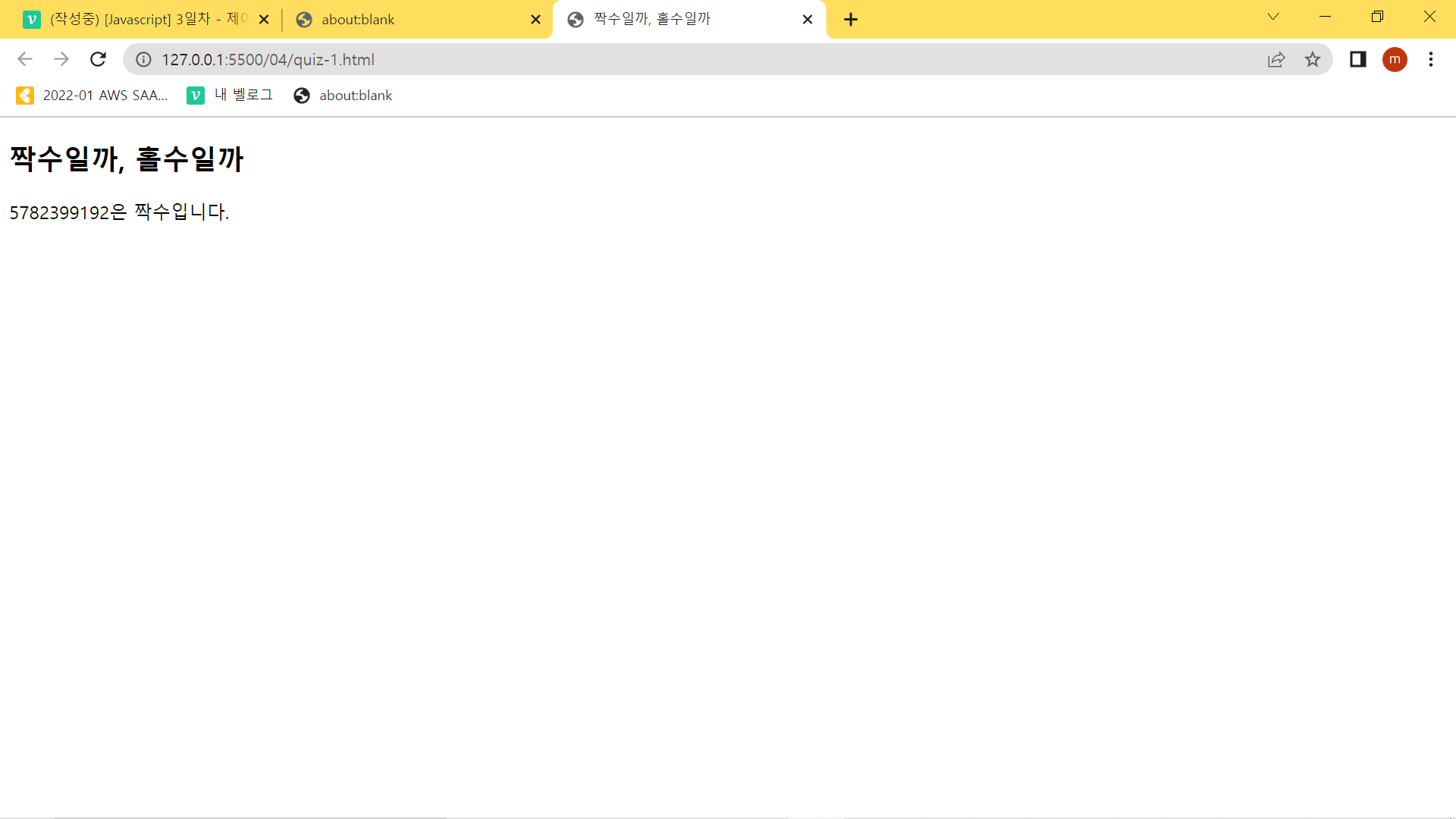The width and height of the screenshot is (1456, 819).
Task: View site information icon in address bar
Action: pyautogui.click(x=143, y=59)
